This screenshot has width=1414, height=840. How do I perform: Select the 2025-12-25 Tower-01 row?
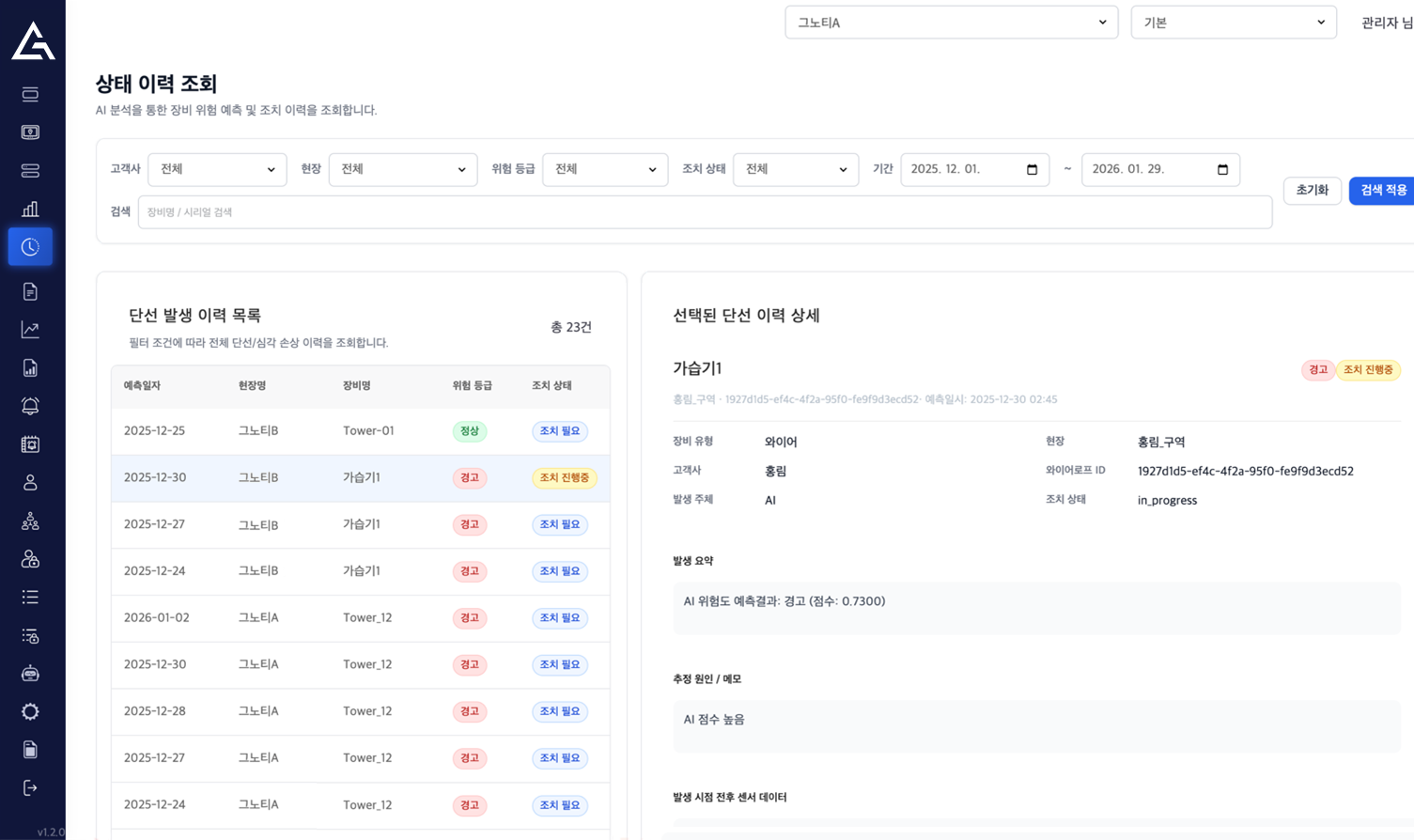360,431
